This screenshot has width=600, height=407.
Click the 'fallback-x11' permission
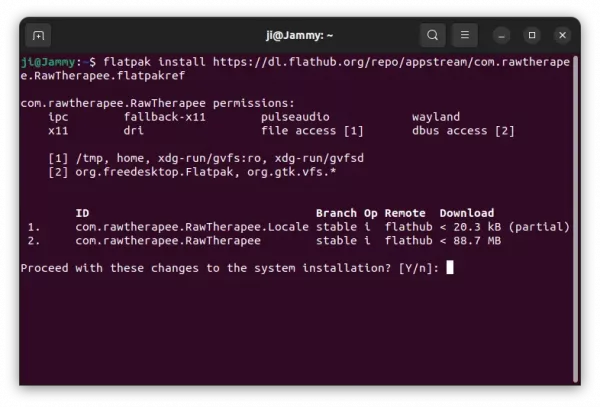[x=165, y=117]
